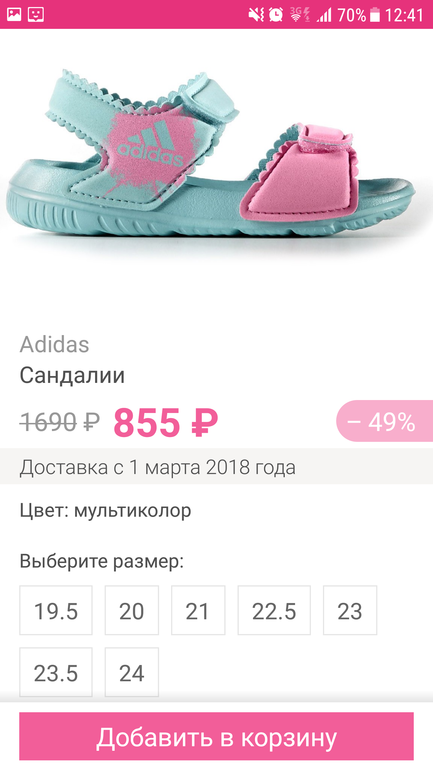The height and width of the screenshot is (770, 433).
Task: Tap the gallery notification icon in status bar
Action: tap(14, 14)
